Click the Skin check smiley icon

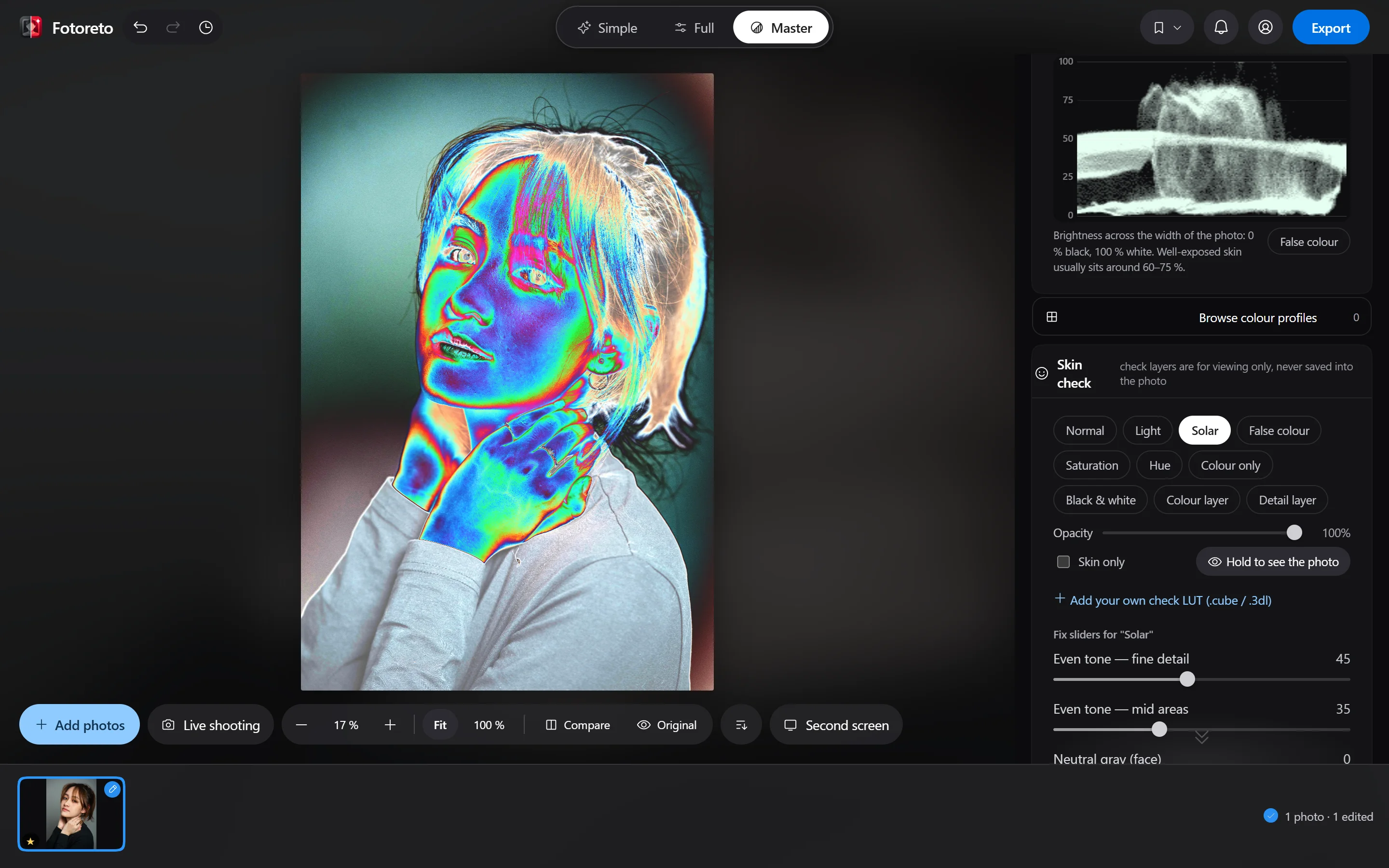[x=1041, y=373]
